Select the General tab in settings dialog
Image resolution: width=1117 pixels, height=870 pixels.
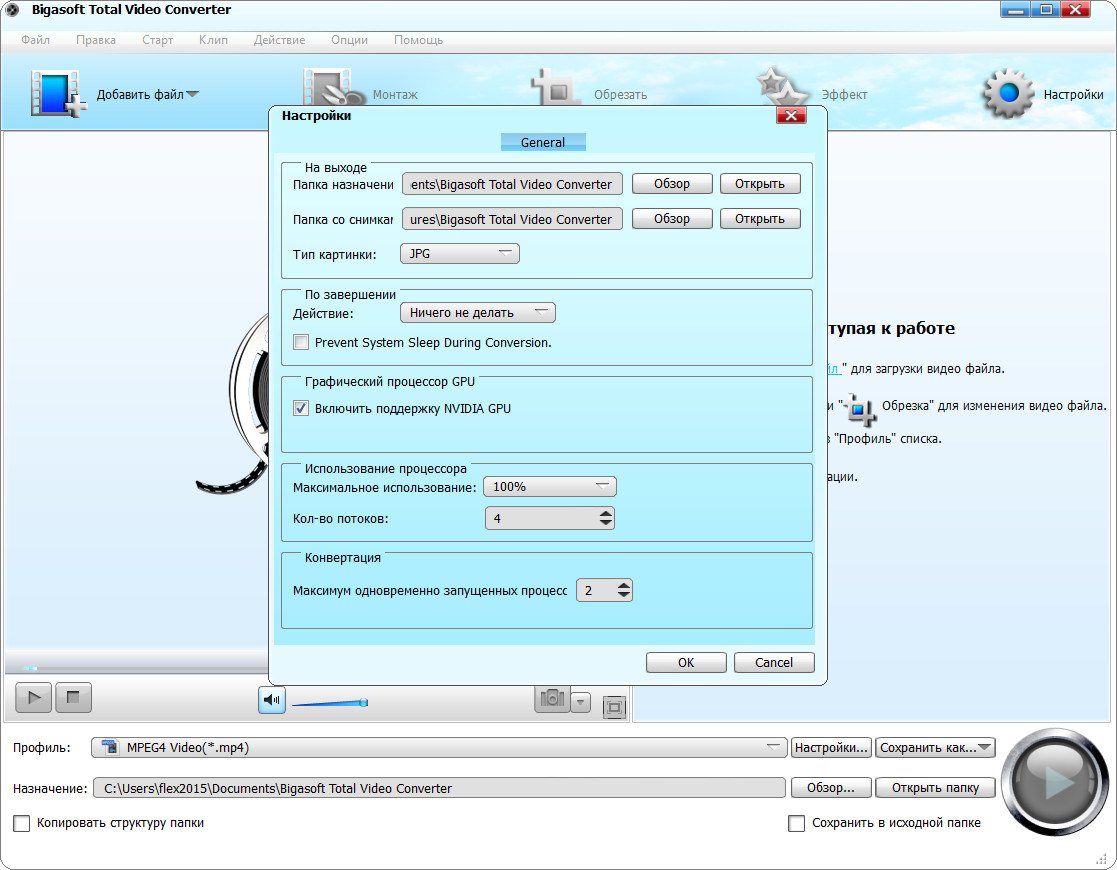(543, 142)
